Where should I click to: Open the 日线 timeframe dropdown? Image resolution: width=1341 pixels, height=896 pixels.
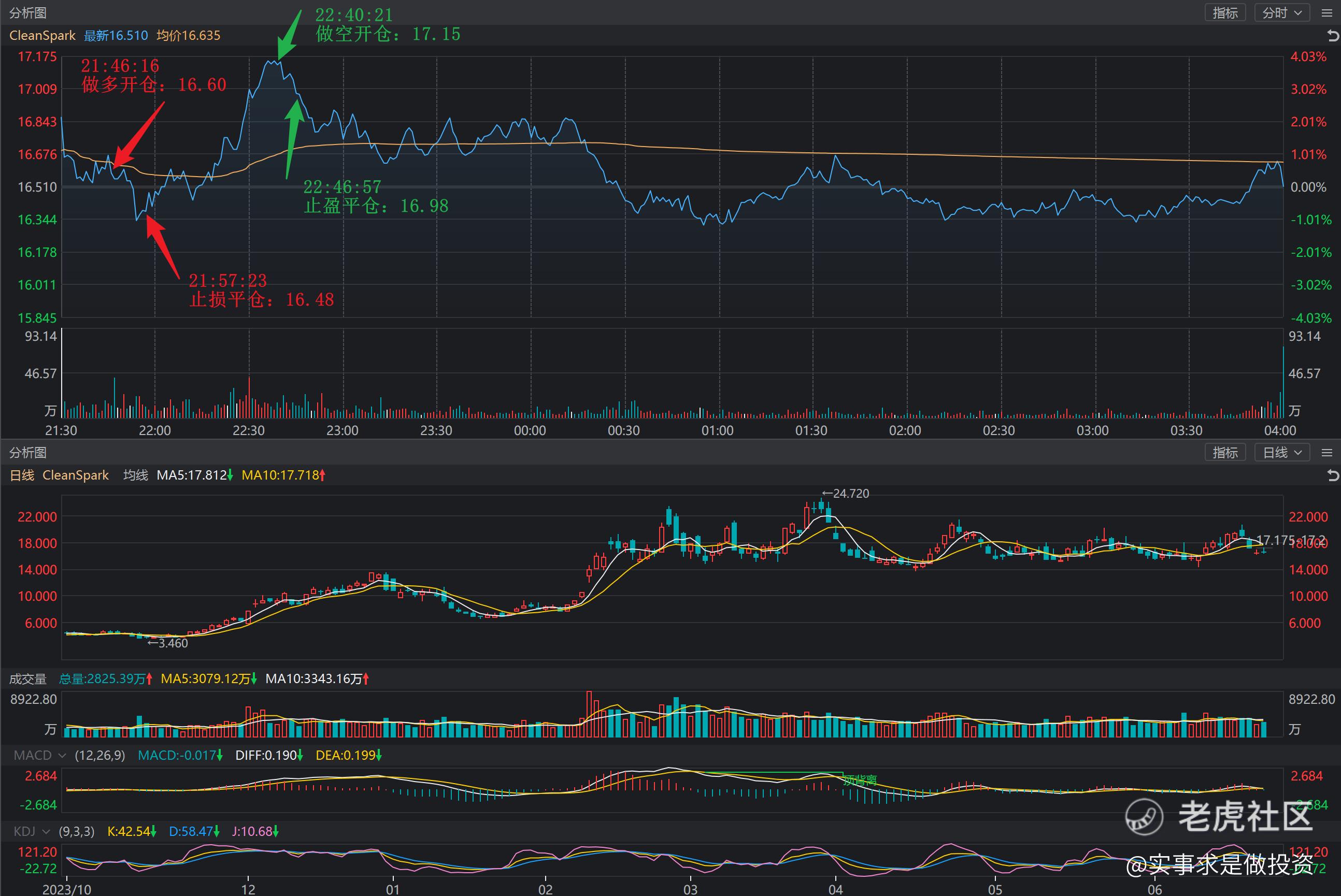(x=1282, y=453)
